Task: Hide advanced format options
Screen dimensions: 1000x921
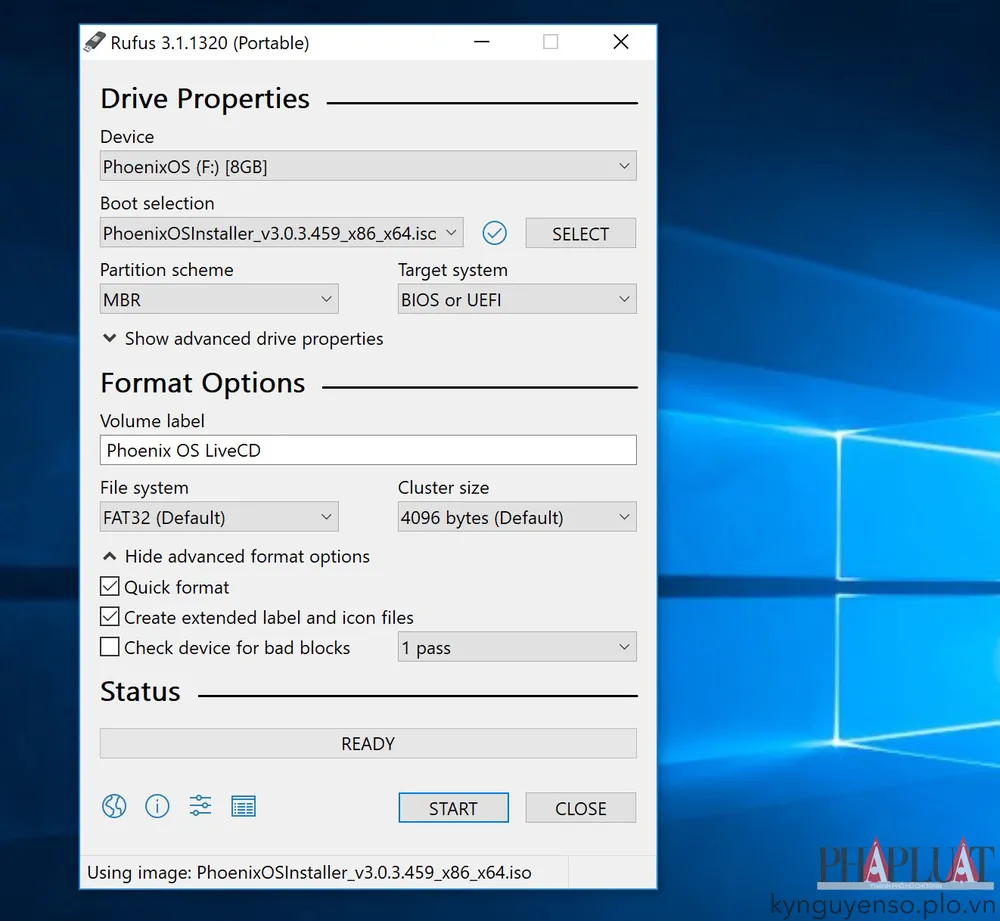Action: [236, 557]
